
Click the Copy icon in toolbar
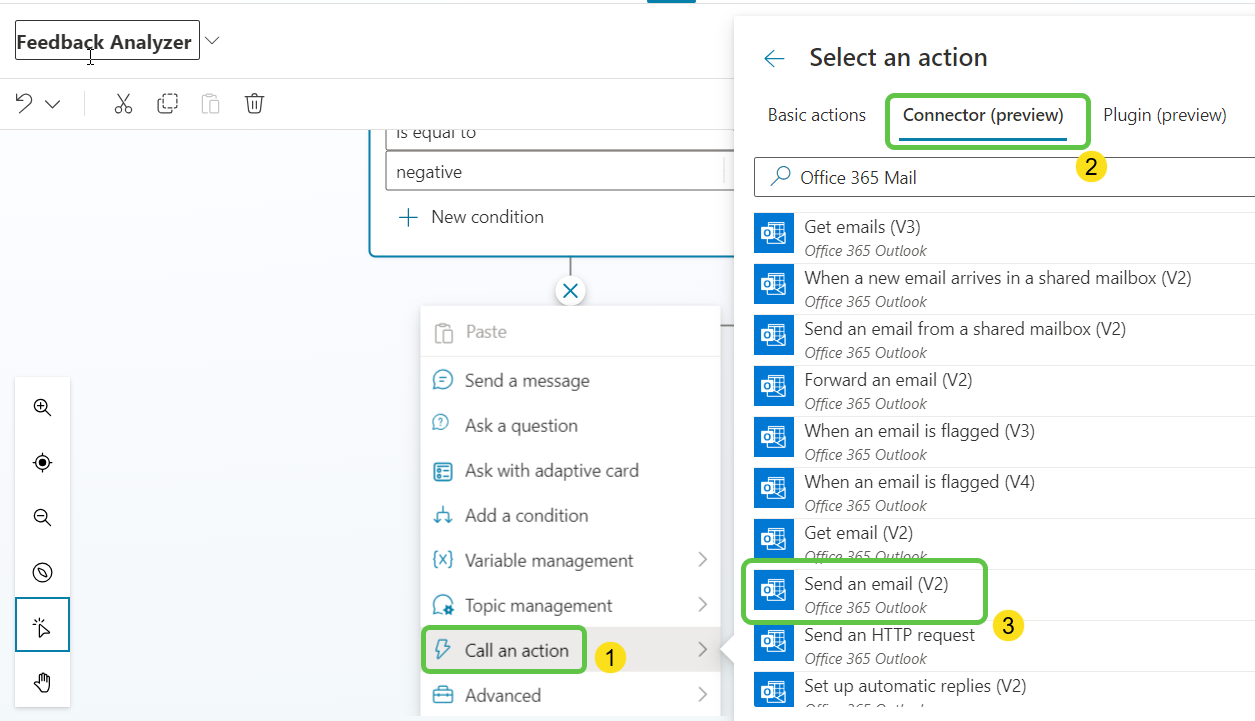coord(167,104)
